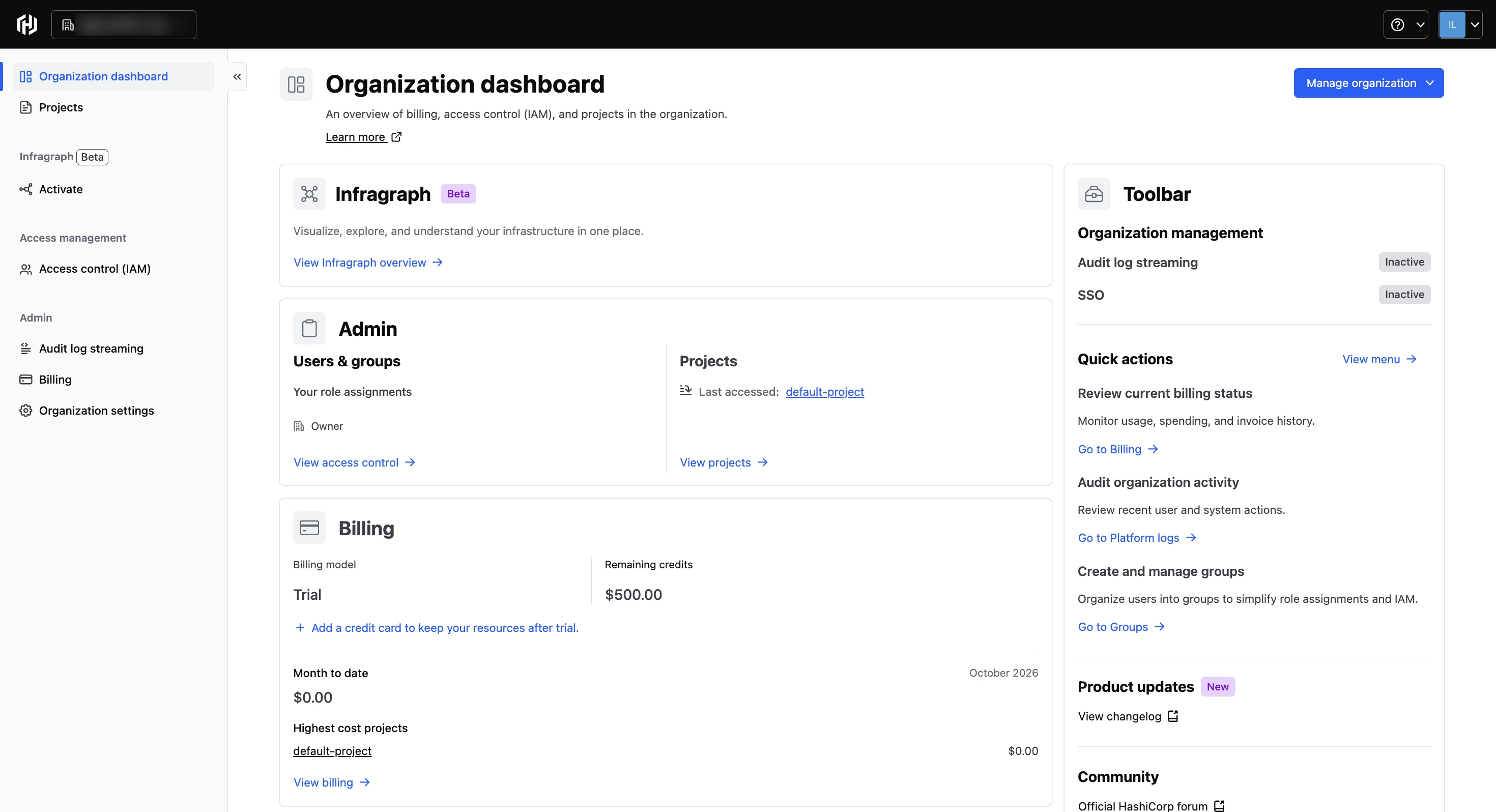Click Audit log streaming Inactive badge

click(1404, 262)
